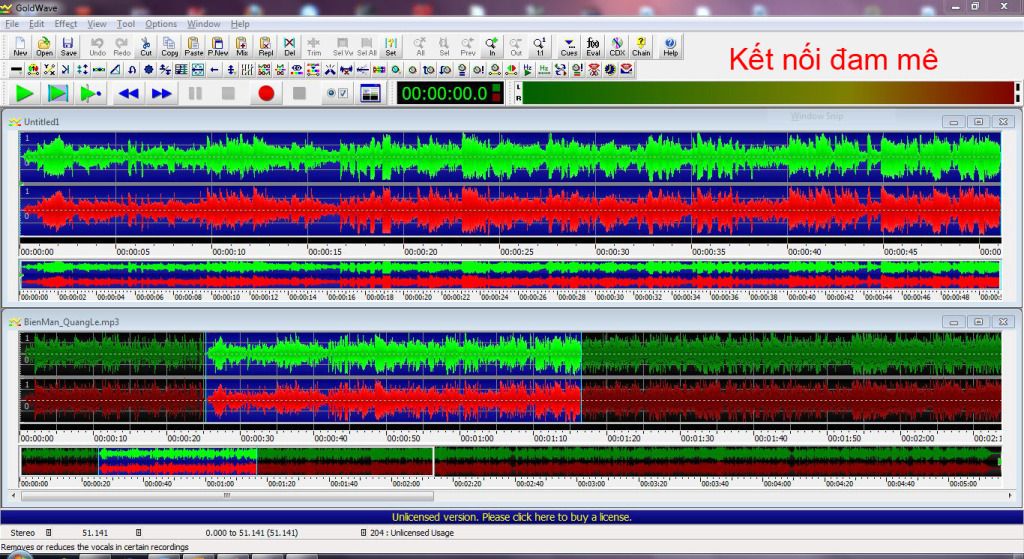Image resolution: width=1024 pixels, height=559 pixels.
Task: Click the 00:00:00.0 time display
Action: tap(451, 93)
